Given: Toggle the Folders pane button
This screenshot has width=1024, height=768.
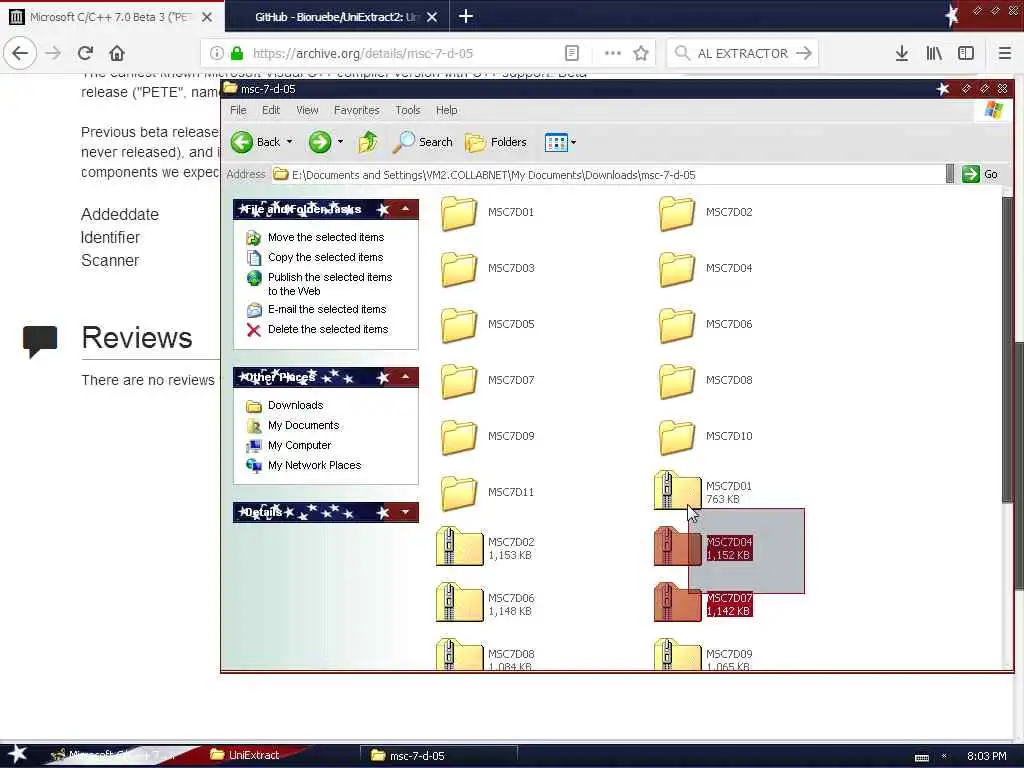Looking at the screenshot, I should pos(496,142).
